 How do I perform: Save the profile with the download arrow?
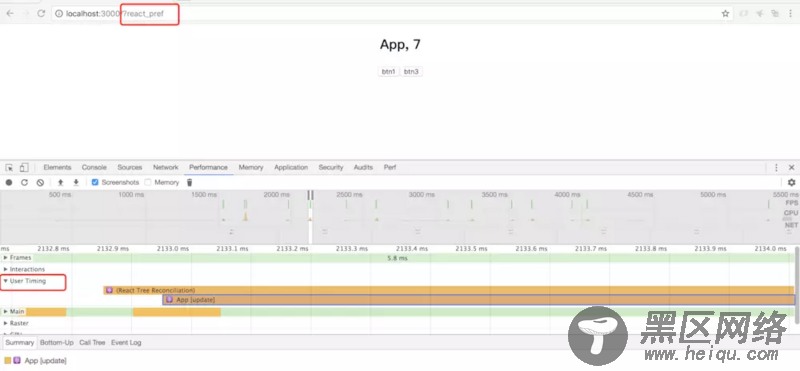[76, 182]
